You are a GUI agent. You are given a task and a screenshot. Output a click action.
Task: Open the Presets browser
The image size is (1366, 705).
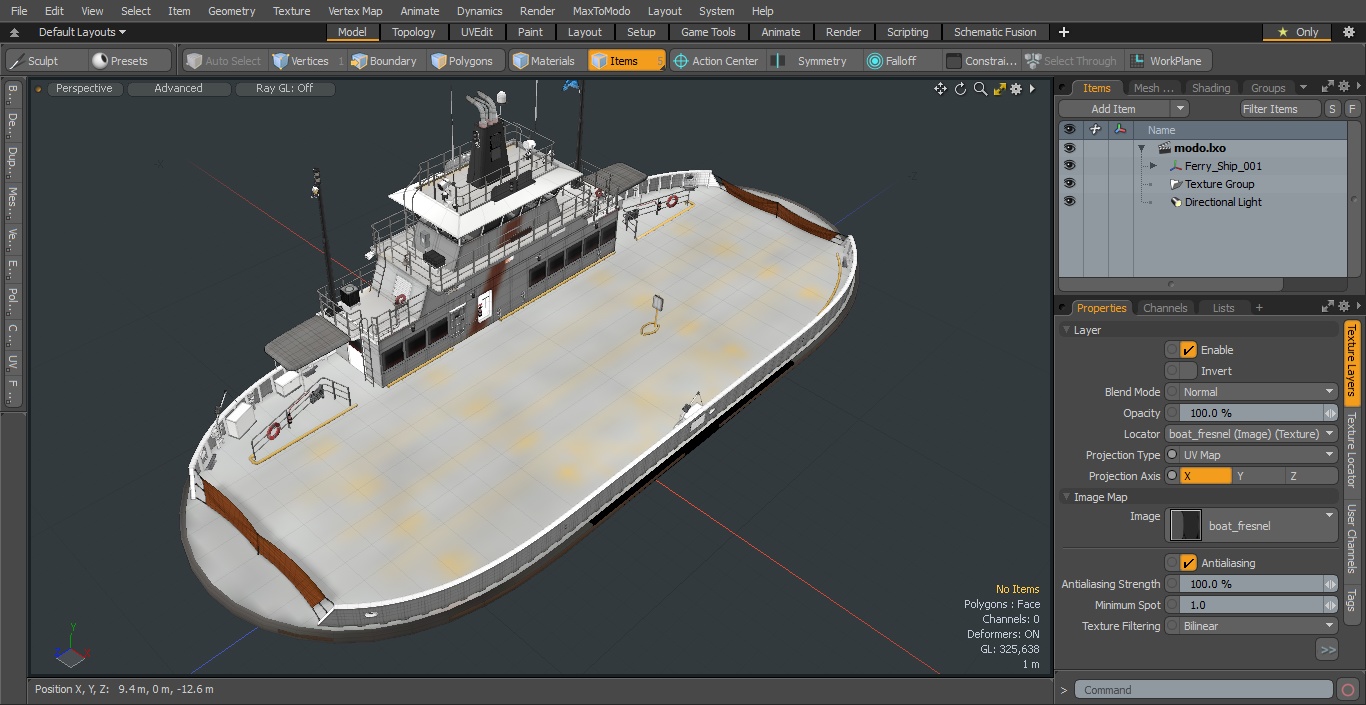click(x=130, y=61)
